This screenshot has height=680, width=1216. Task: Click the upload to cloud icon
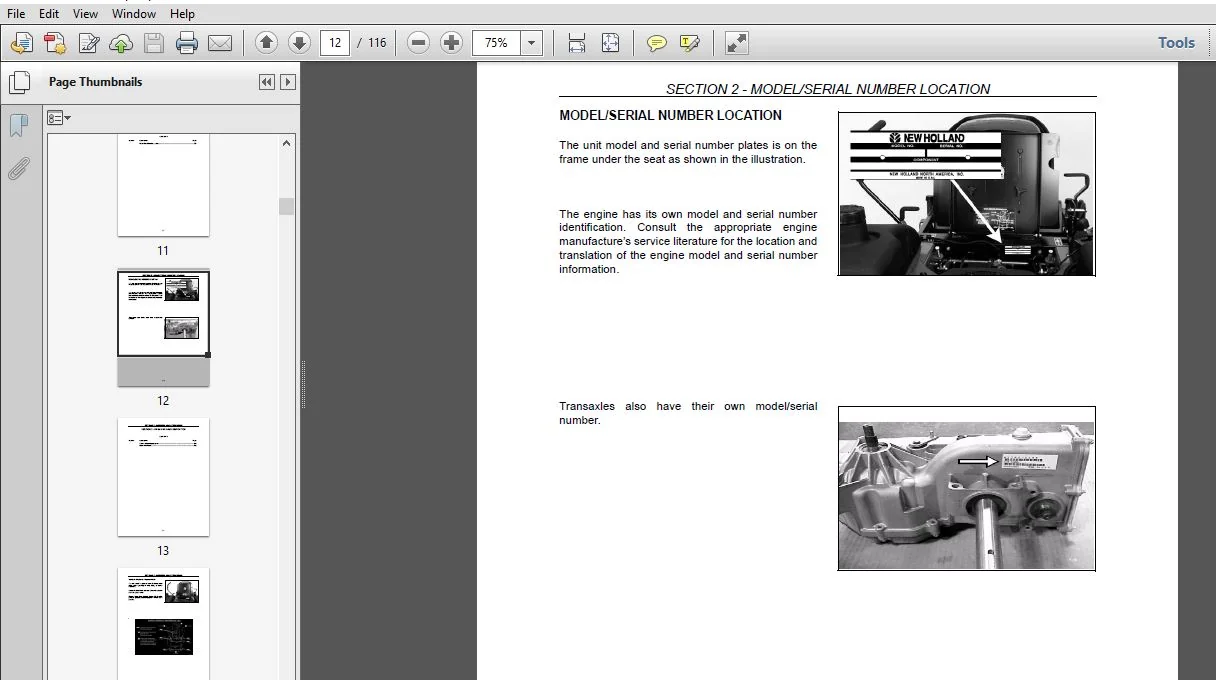121,43
